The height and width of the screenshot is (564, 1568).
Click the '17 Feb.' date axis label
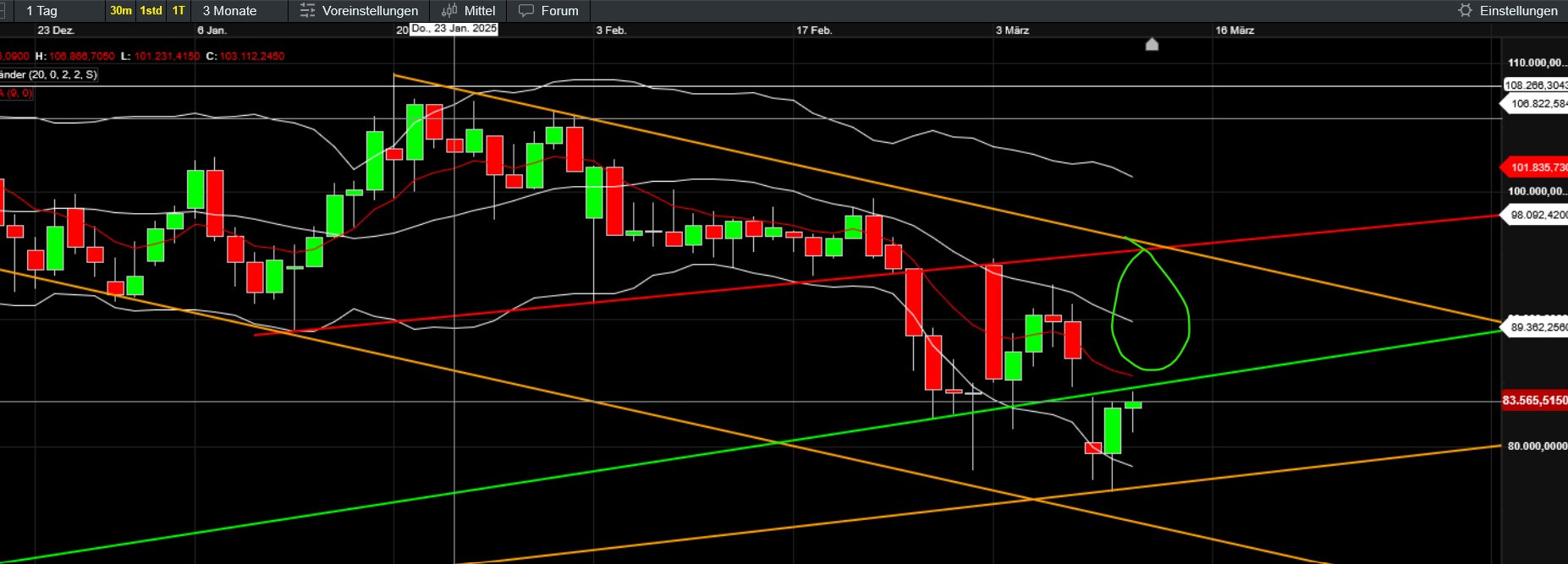click(814, 30)
